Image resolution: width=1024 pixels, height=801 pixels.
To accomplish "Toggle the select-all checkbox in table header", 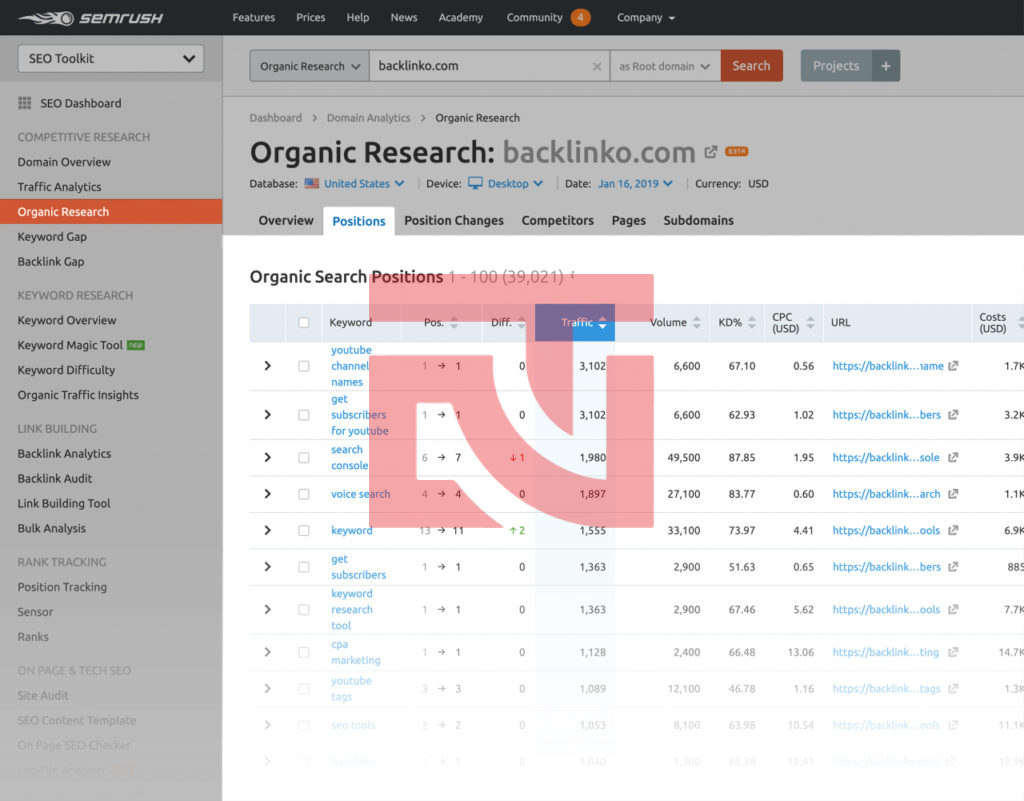I will [304, 322].
